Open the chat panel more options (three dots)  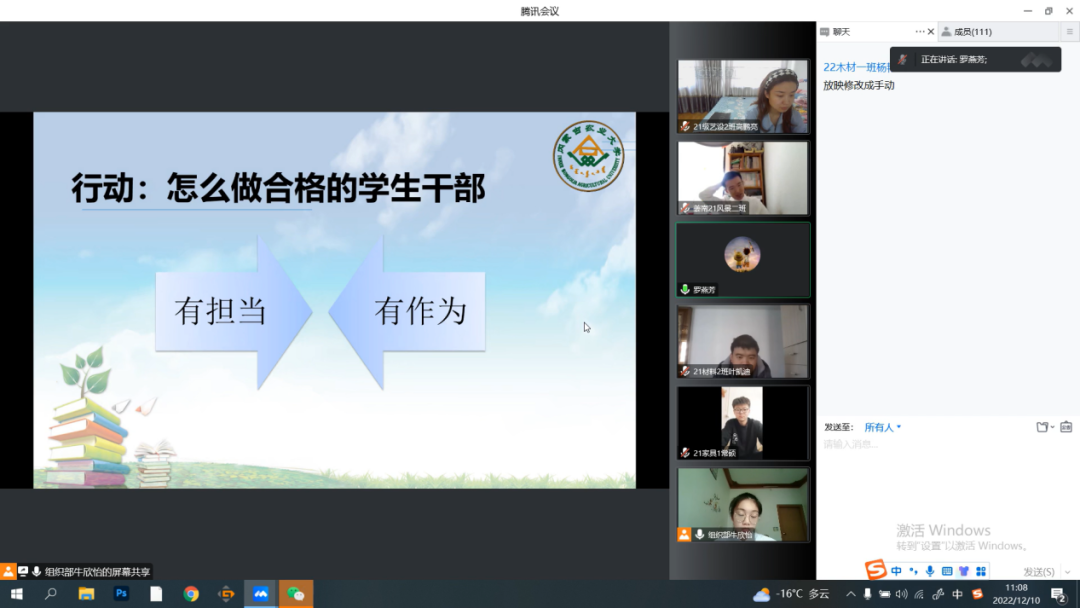[x=920, y=32]
